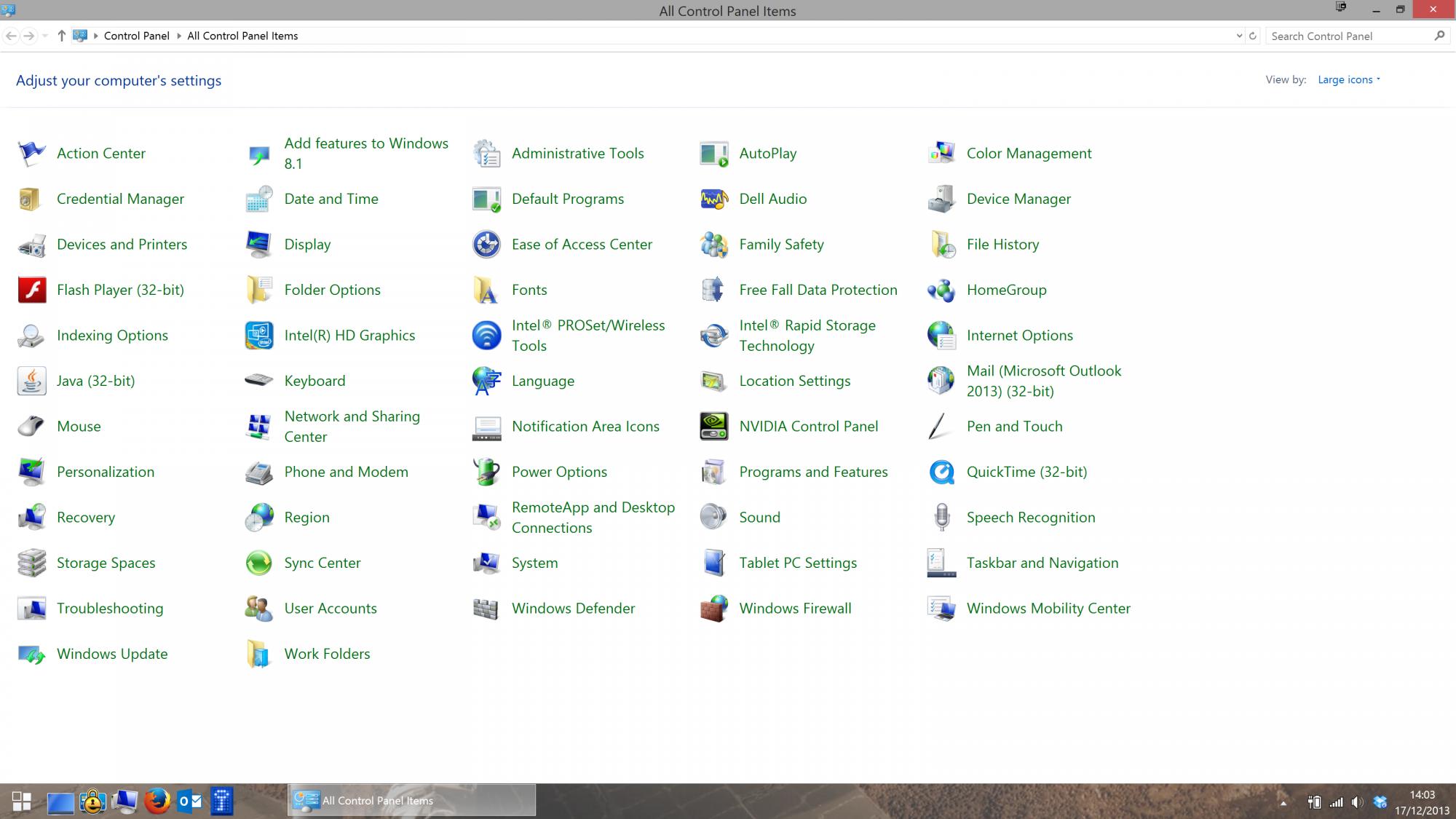Click the Intel PROSet/Wireless Tools icon

(486, 336)
